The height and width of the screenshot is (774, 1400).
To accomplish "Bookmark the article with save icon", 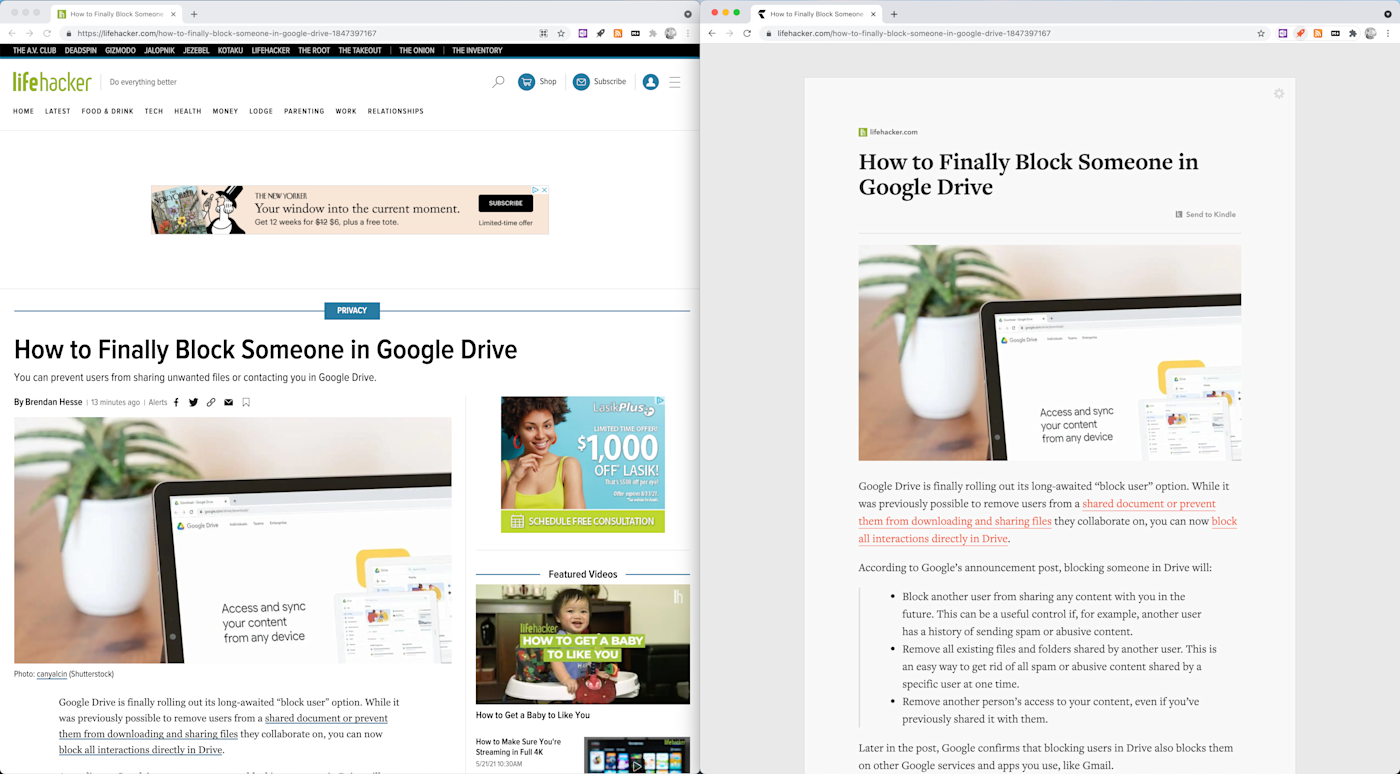I will 246,402.
